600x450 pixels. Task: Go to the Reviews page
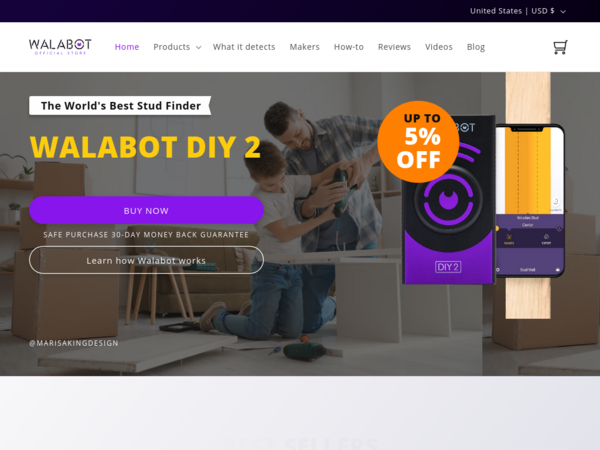pyautogui.click(x=394, y=47)
